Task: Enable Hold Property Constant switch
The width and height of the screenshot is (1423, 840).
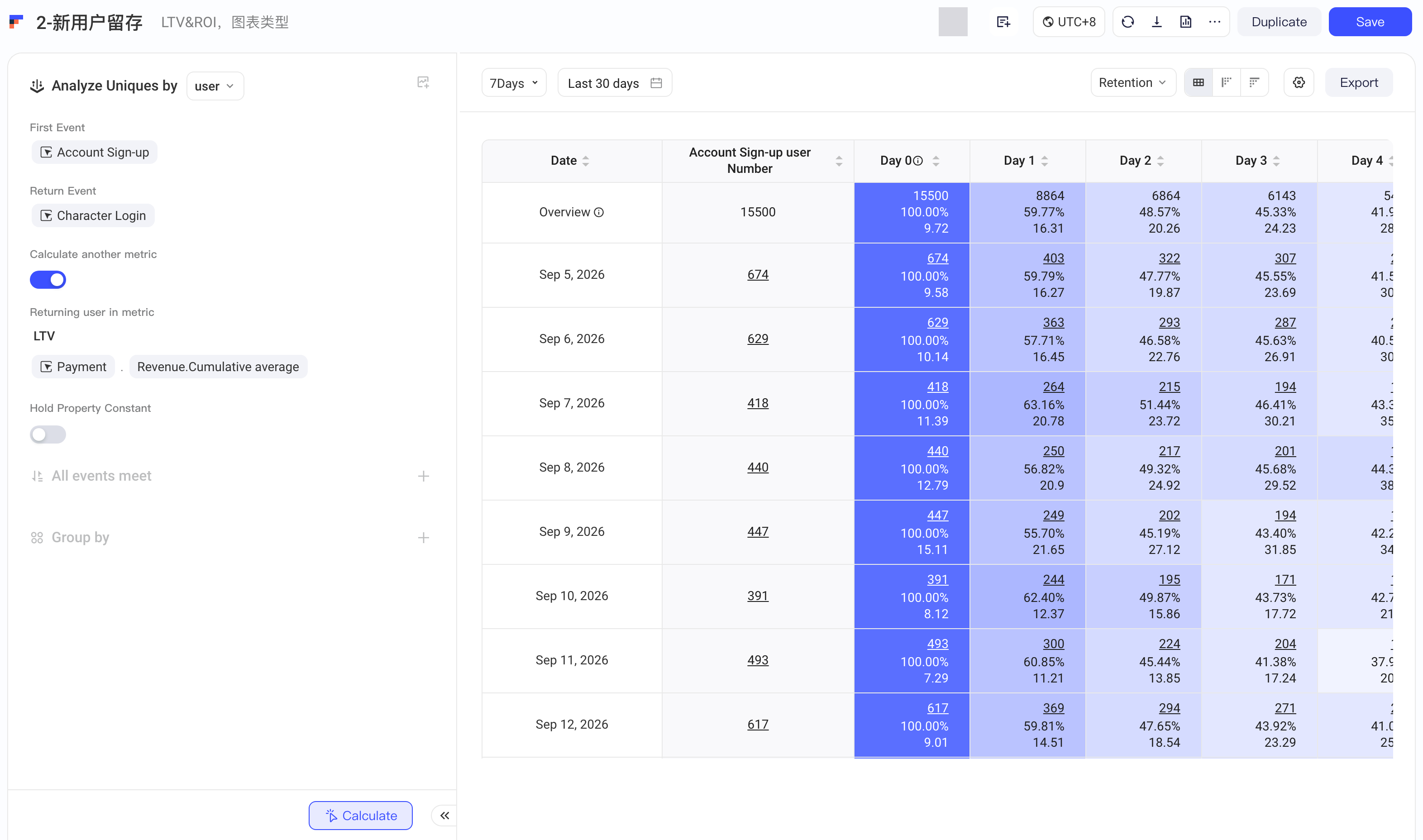Action: pos(48,434)
